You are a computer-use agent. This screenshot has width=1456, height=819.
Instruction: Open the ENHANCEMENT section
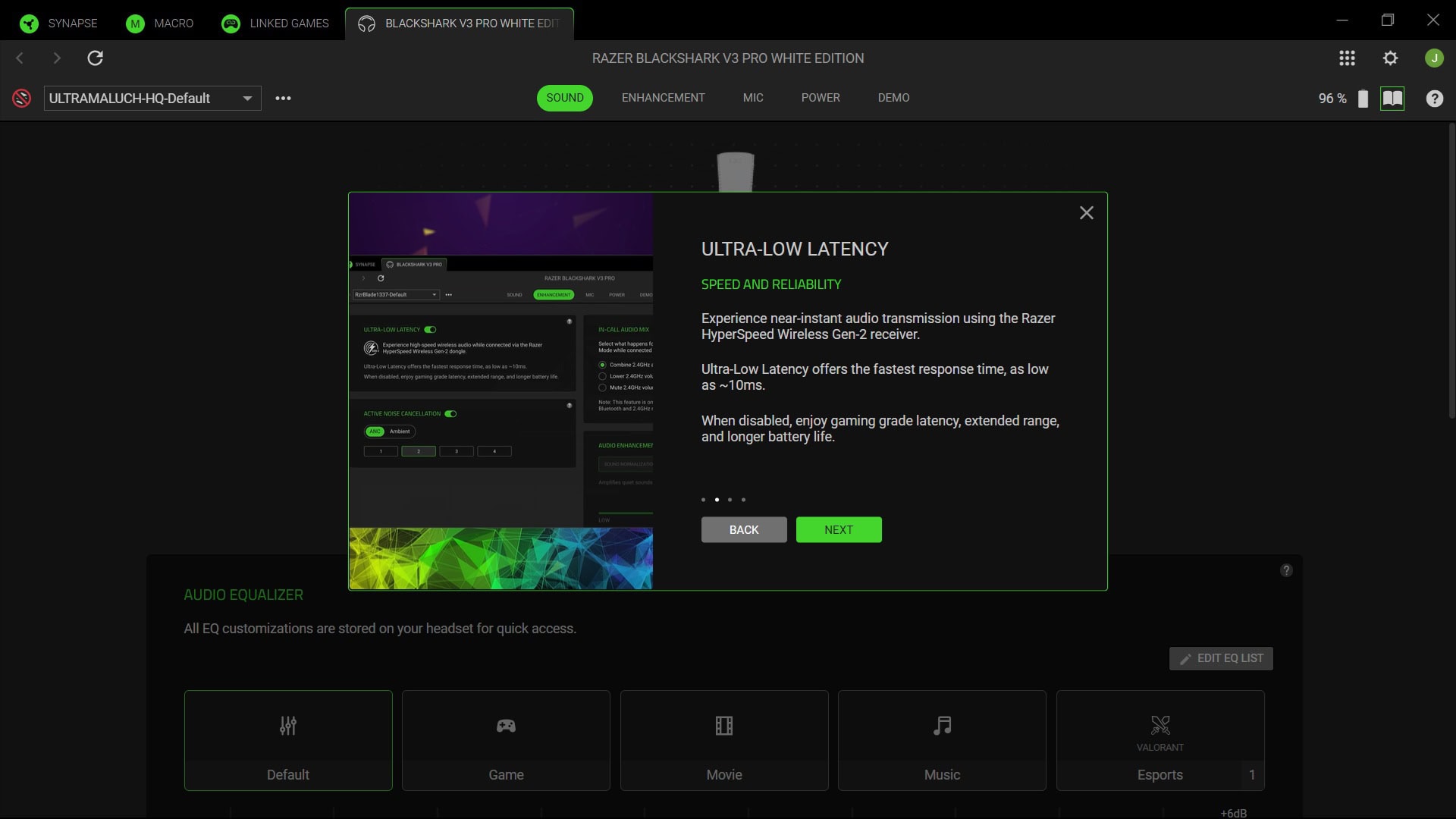coord(664,98)
